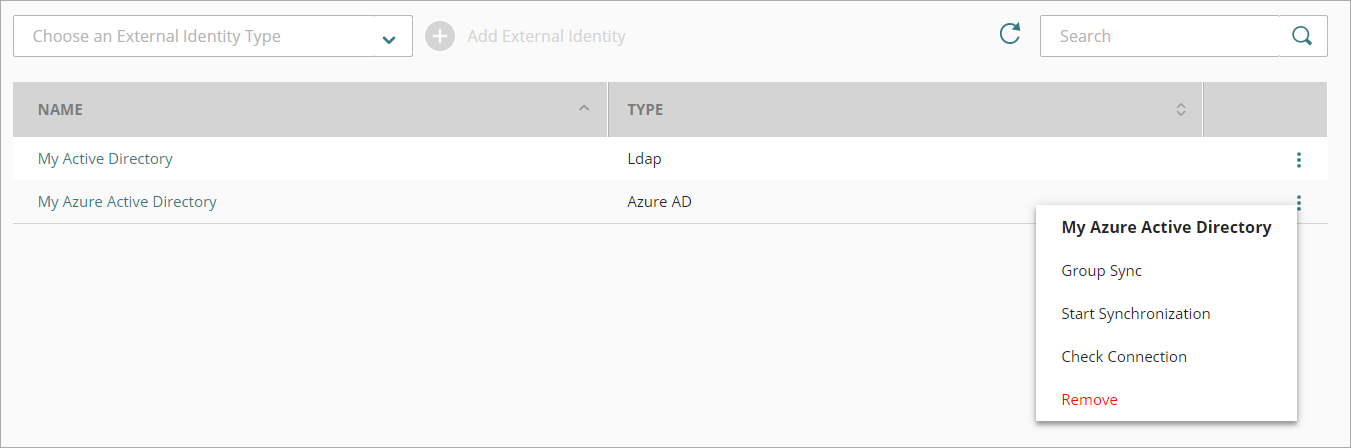Viewport: 1351px width, 448px height.
Task: Click the 'Choose an External Identity Type' placeholder text
Action: [x=156, y=36]
